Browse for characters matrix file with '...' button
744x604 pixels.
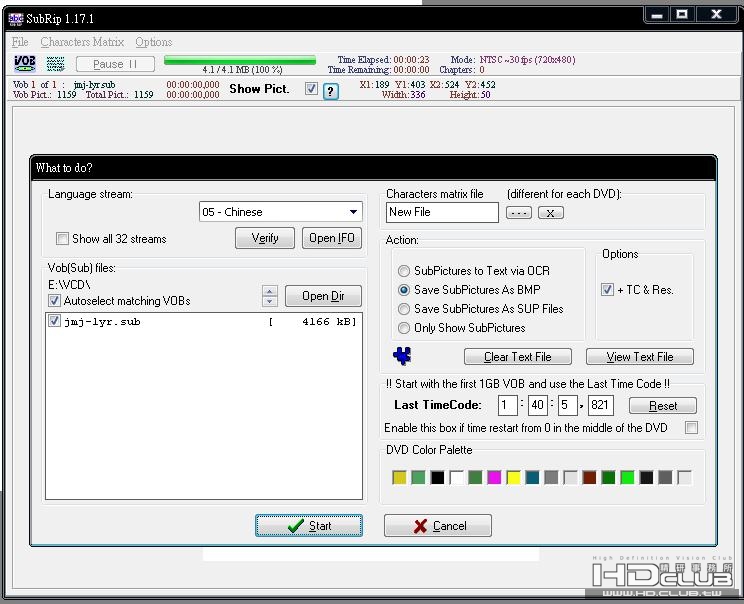[519, 213]
